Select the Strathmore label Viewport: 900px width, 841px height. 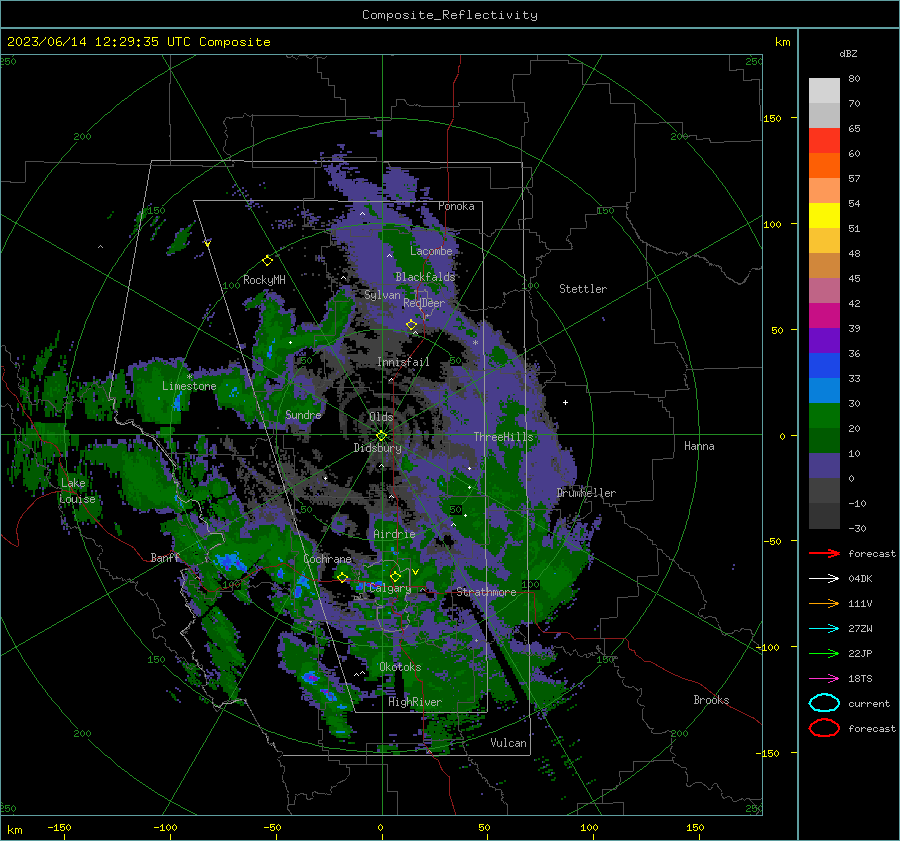point(486,592)
